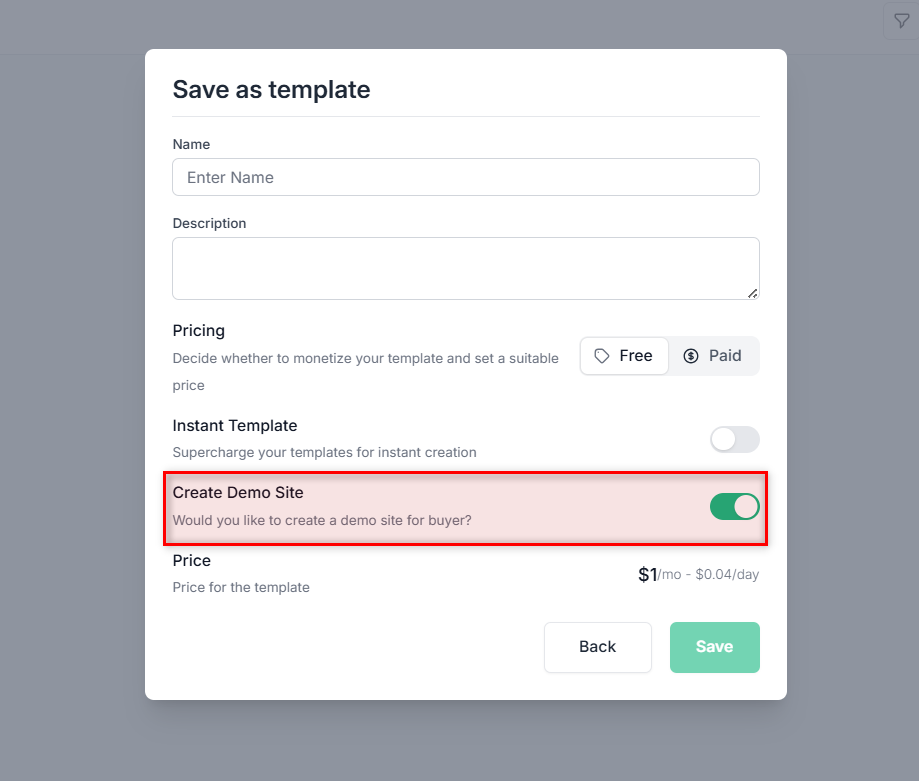
Task: Save the template with the Save button
Action: [x=714, y=647]
